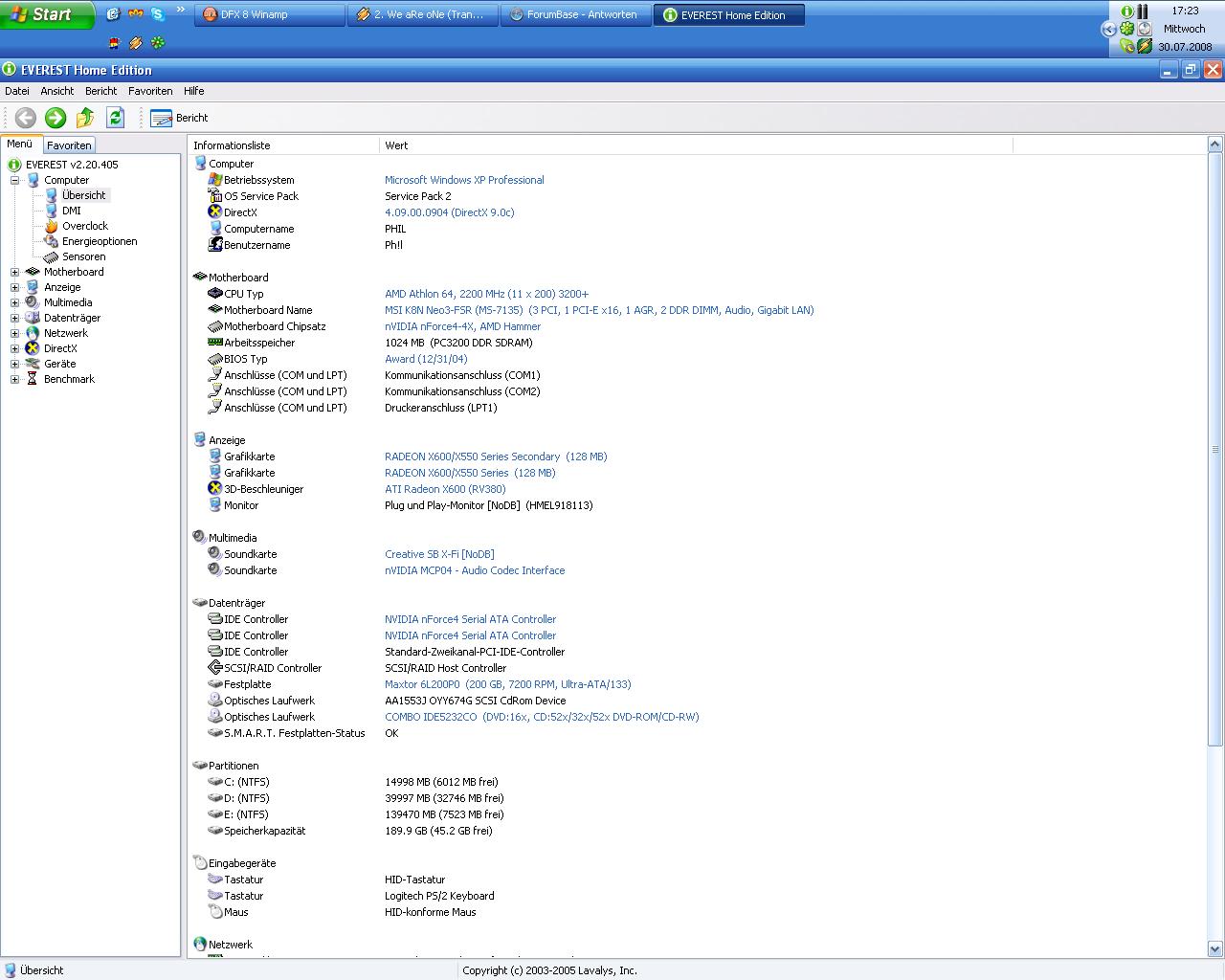Expand the Datenträger tree node

coord(14,318)
